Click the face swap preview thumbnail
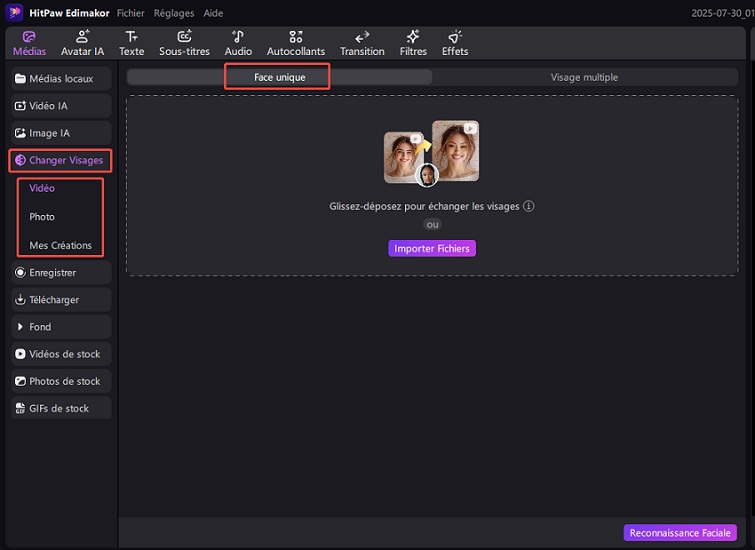This screenshot has height=550, width=755. [x=431, y=153]
